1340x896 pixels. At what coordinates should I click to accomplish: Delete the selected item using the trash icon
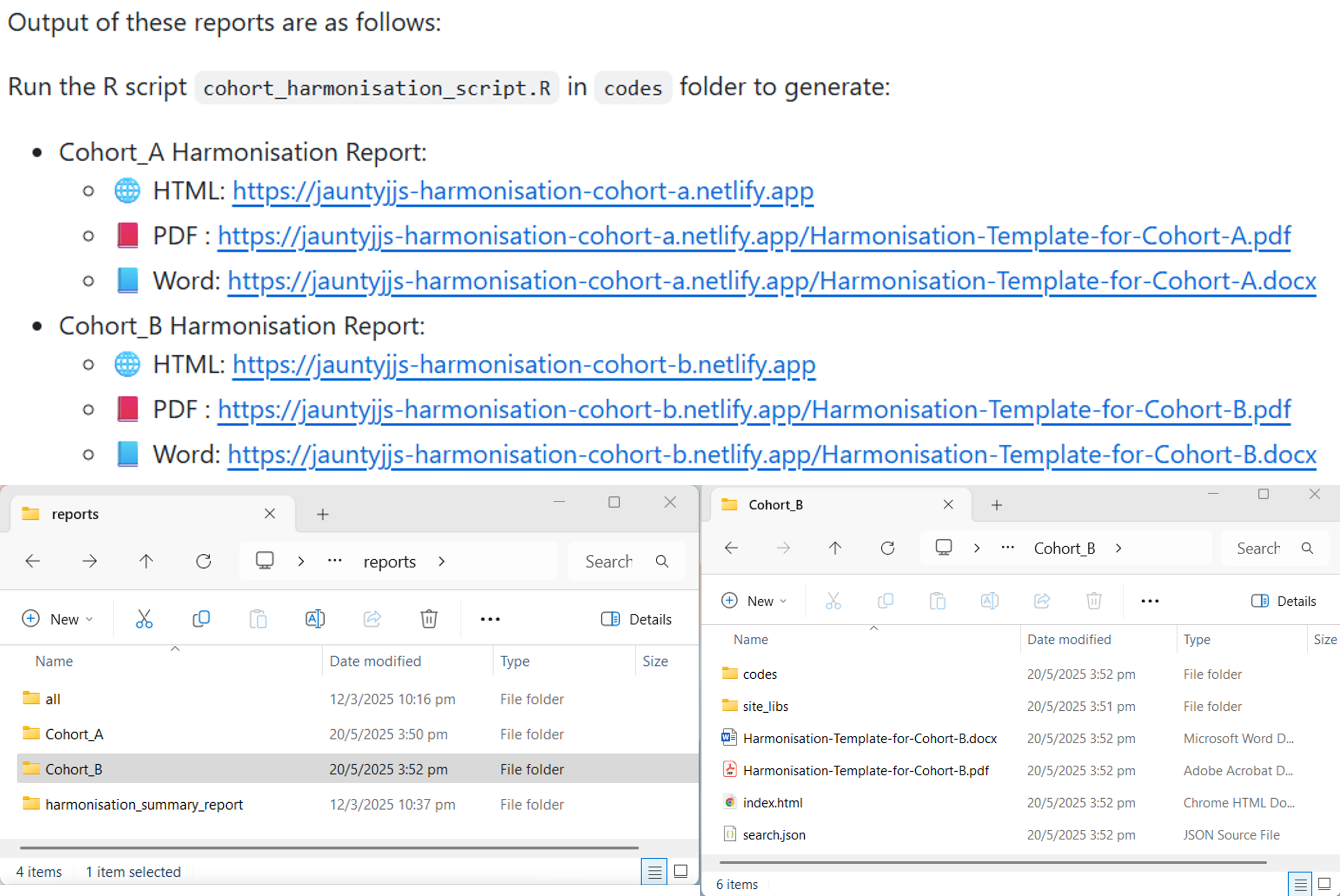coord(428,619)
